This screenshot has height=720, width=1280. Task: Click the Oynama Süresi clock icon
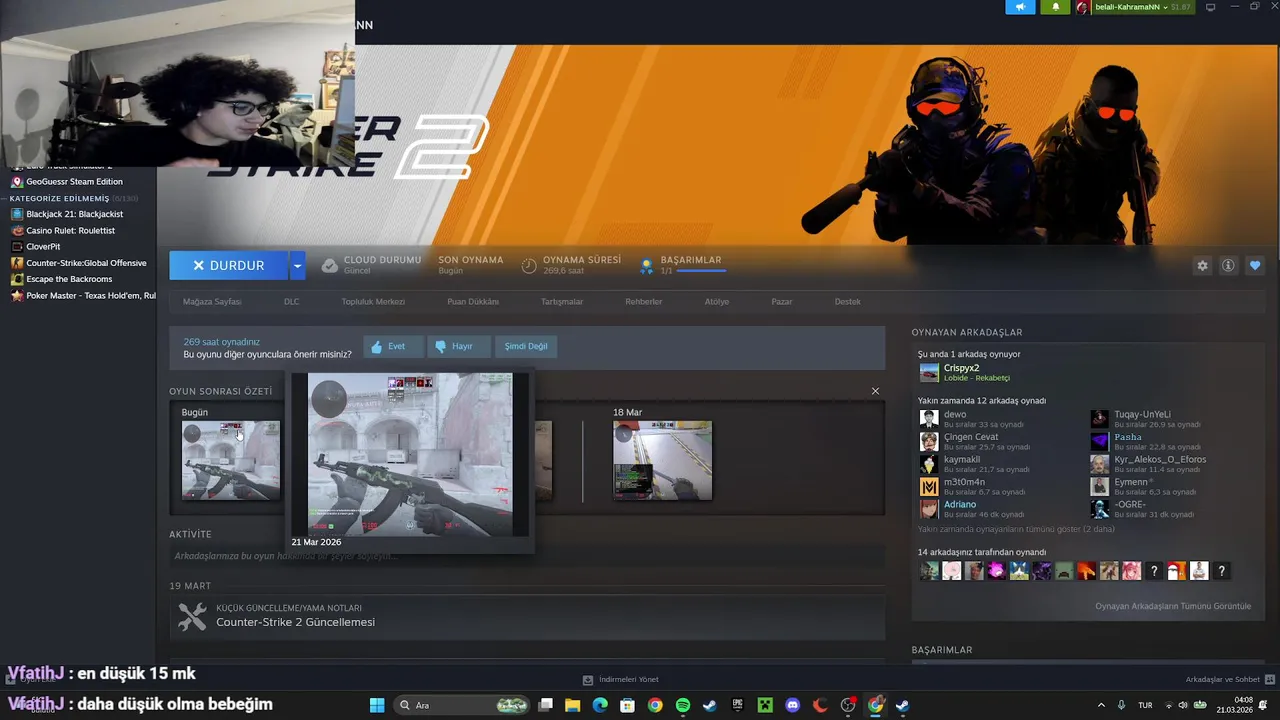[529, 265]
